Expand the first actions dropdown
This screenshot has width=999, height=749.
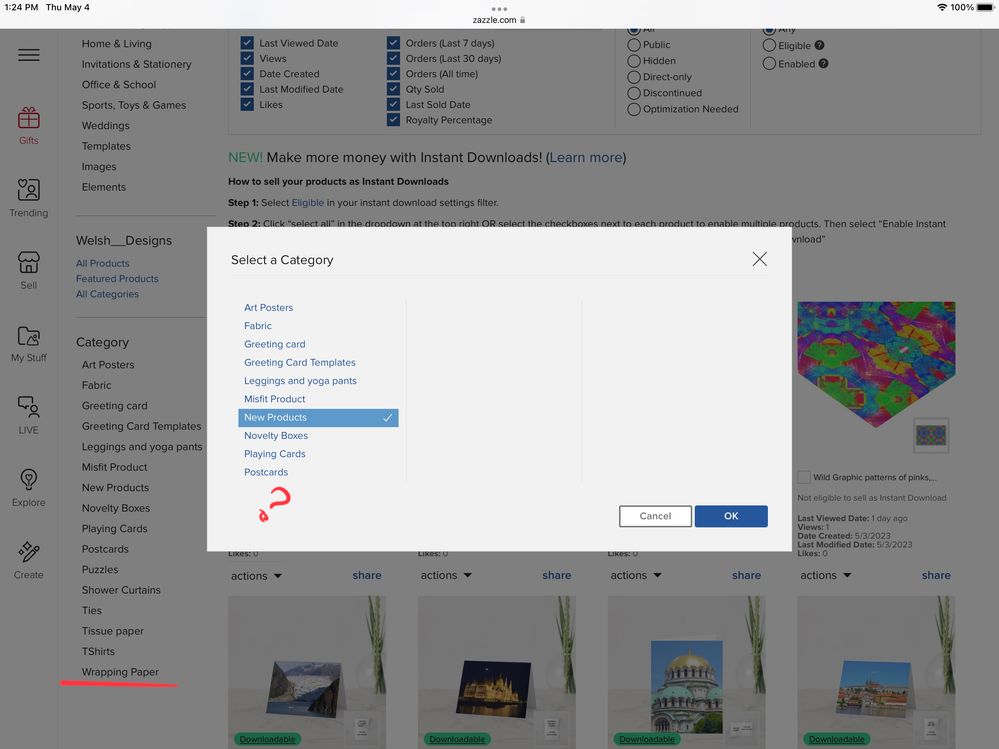pos(256,576)
